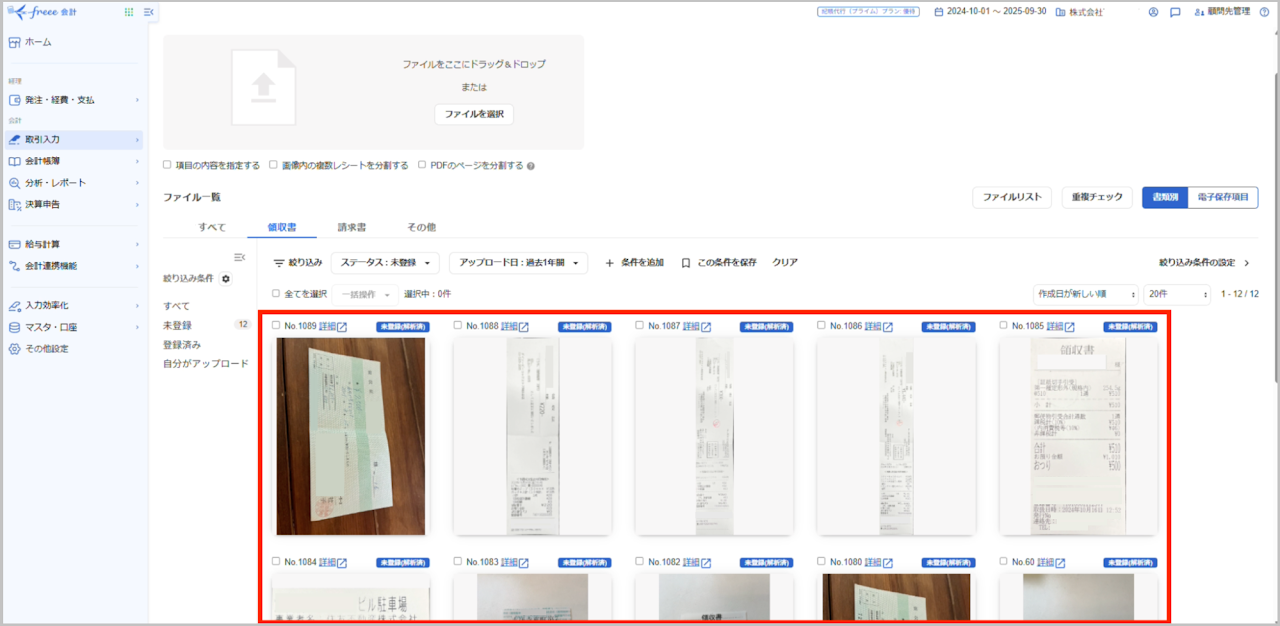The image size is (1280, 626).
Task: Click the ファイルリスト button
Action: [x=1012, y=197]
